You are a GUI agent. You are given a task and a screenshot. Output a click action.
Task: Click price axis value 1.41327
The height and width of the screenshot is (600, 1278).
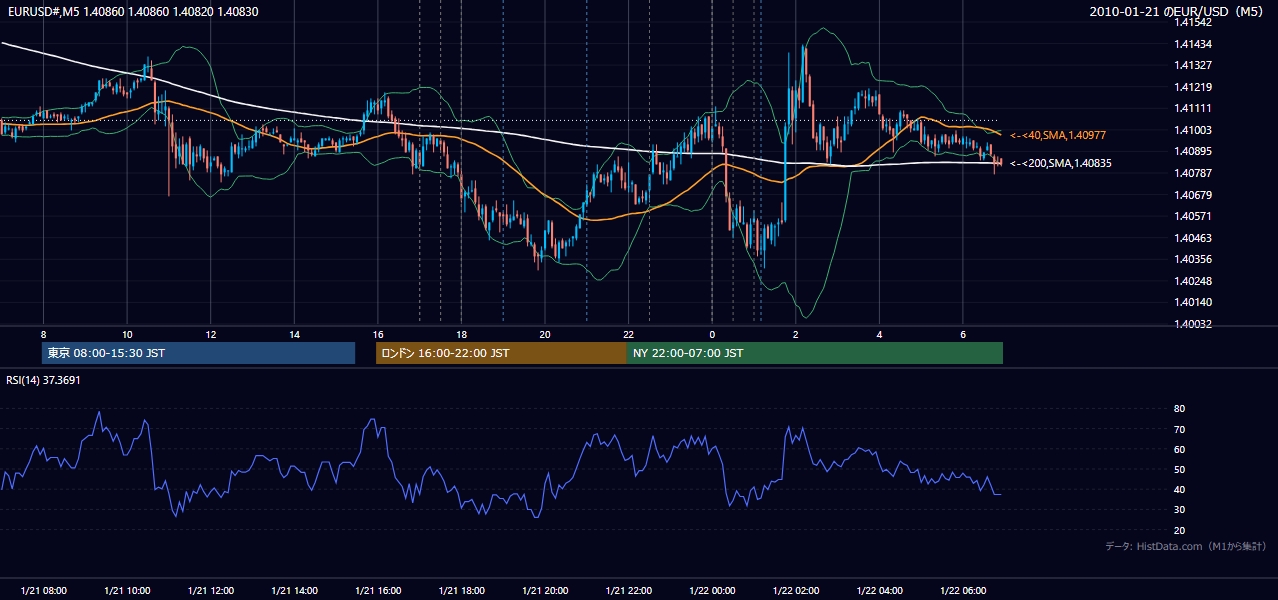tap(1194, 65)
